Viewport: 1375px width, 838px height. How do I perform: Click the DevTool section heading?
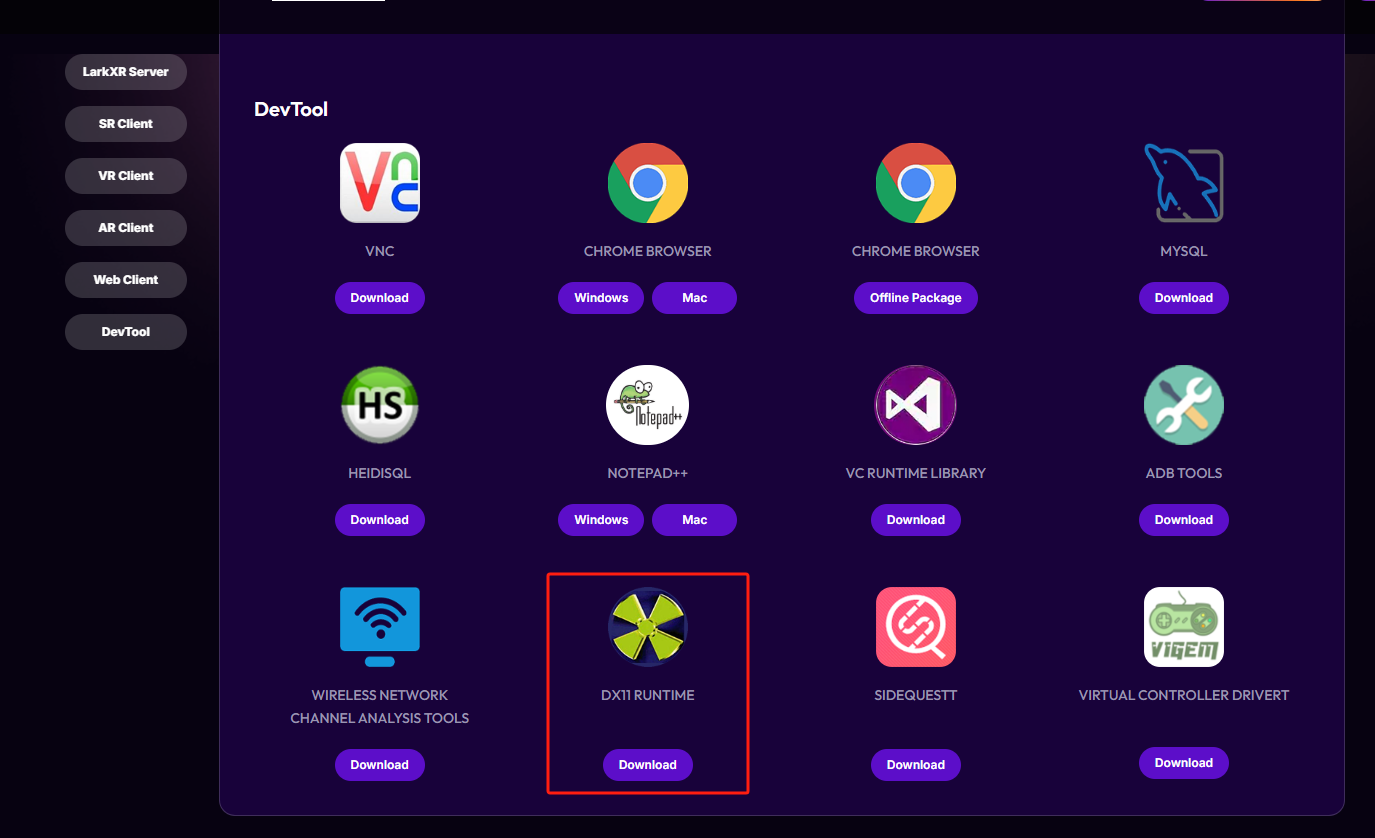click(x=291, y=109)
